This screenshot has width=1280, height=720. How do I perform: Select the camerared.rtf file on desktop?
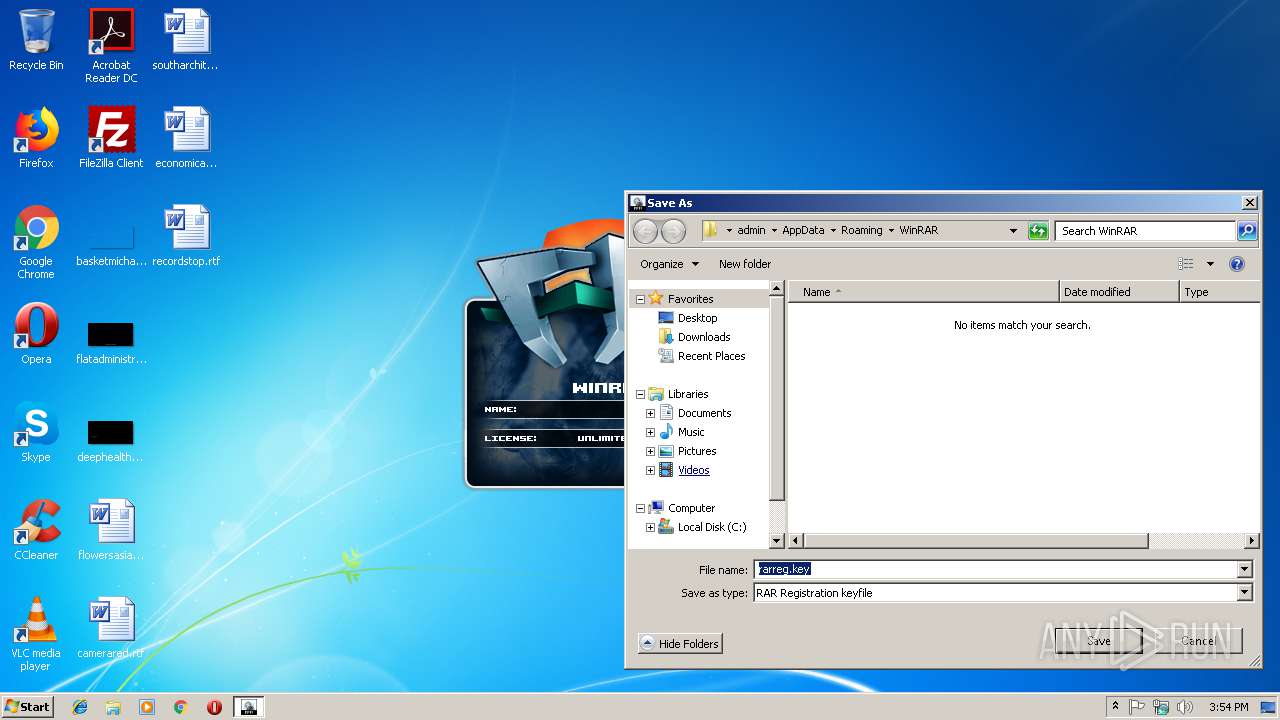click(111, 628)
